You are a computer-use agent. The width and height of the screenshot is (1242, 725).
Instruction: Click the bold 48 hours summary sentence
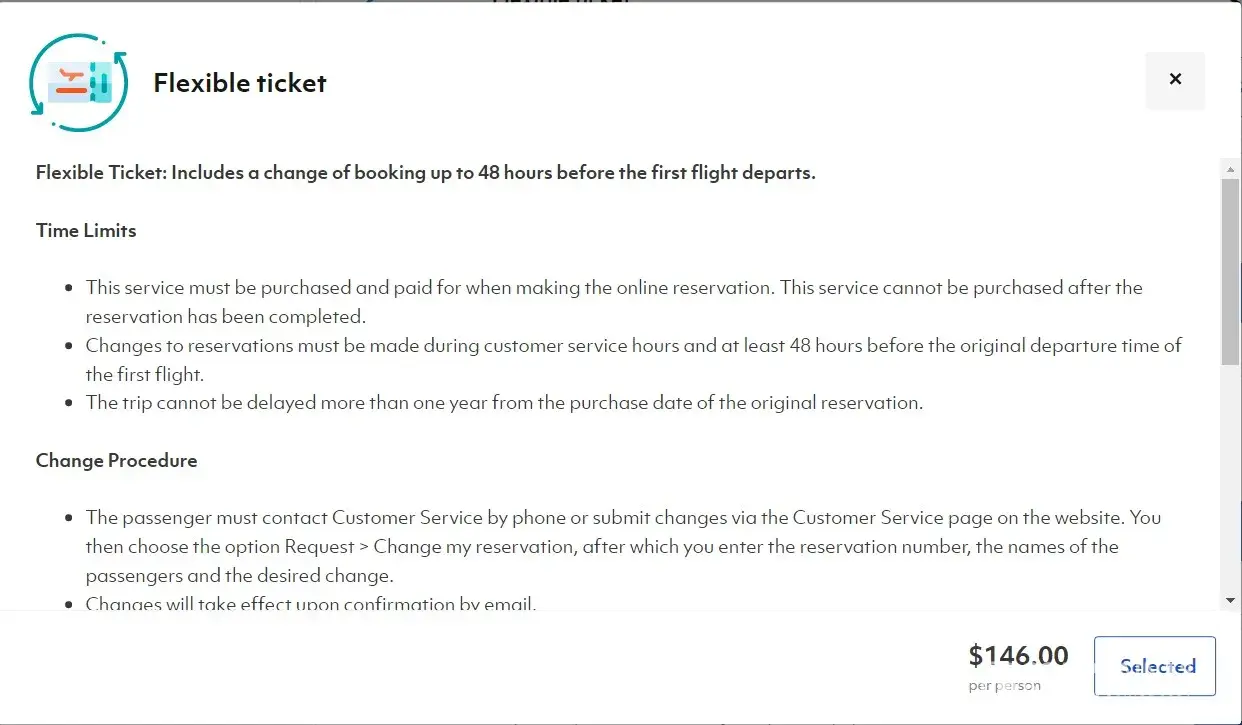pyautogui.click(x=425, y=173)
